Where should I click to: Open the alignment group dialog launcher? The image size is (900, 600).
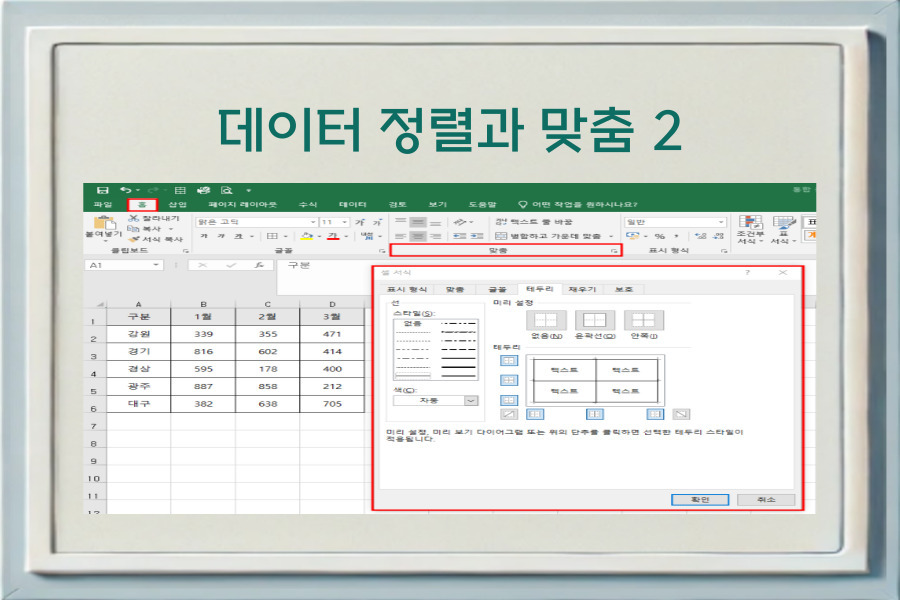click(614, 251)
